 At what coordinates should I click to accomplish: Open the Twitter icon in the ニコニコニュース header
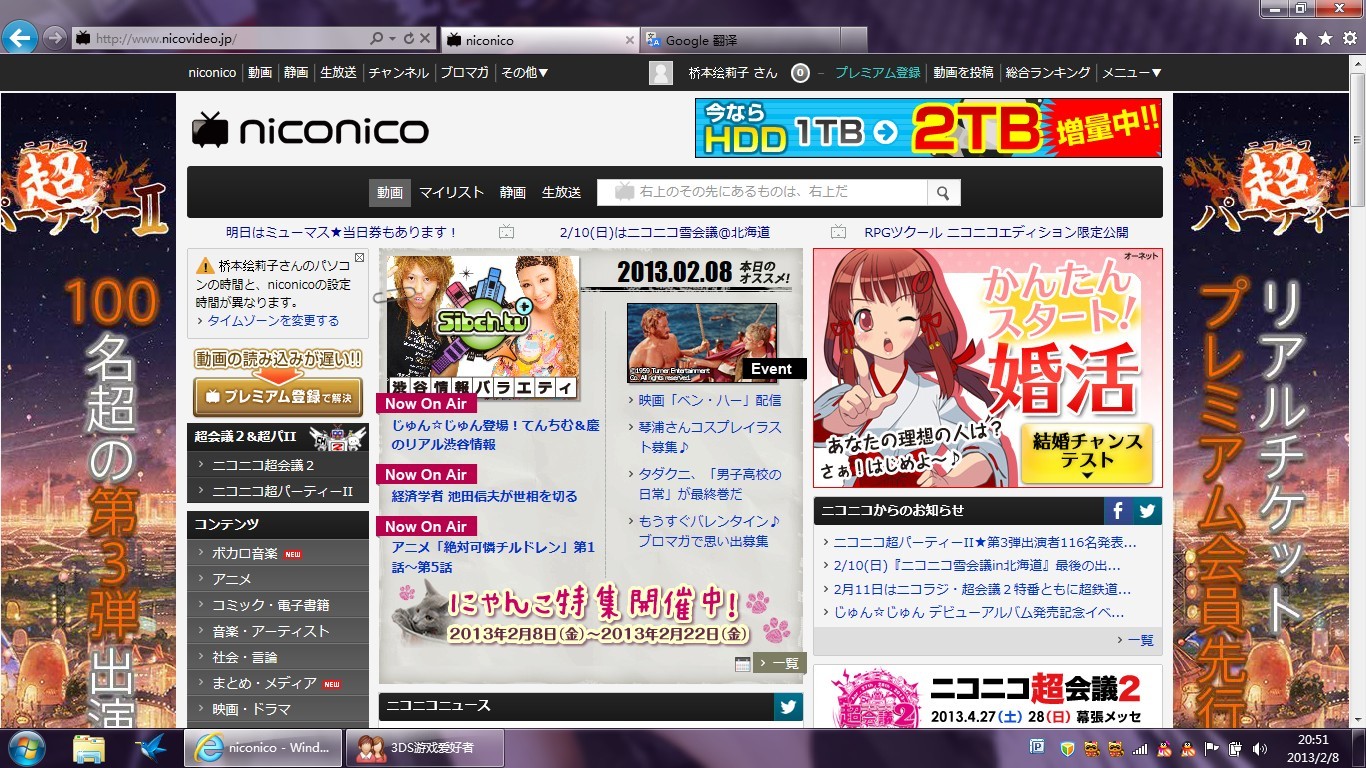pos(788,707)
